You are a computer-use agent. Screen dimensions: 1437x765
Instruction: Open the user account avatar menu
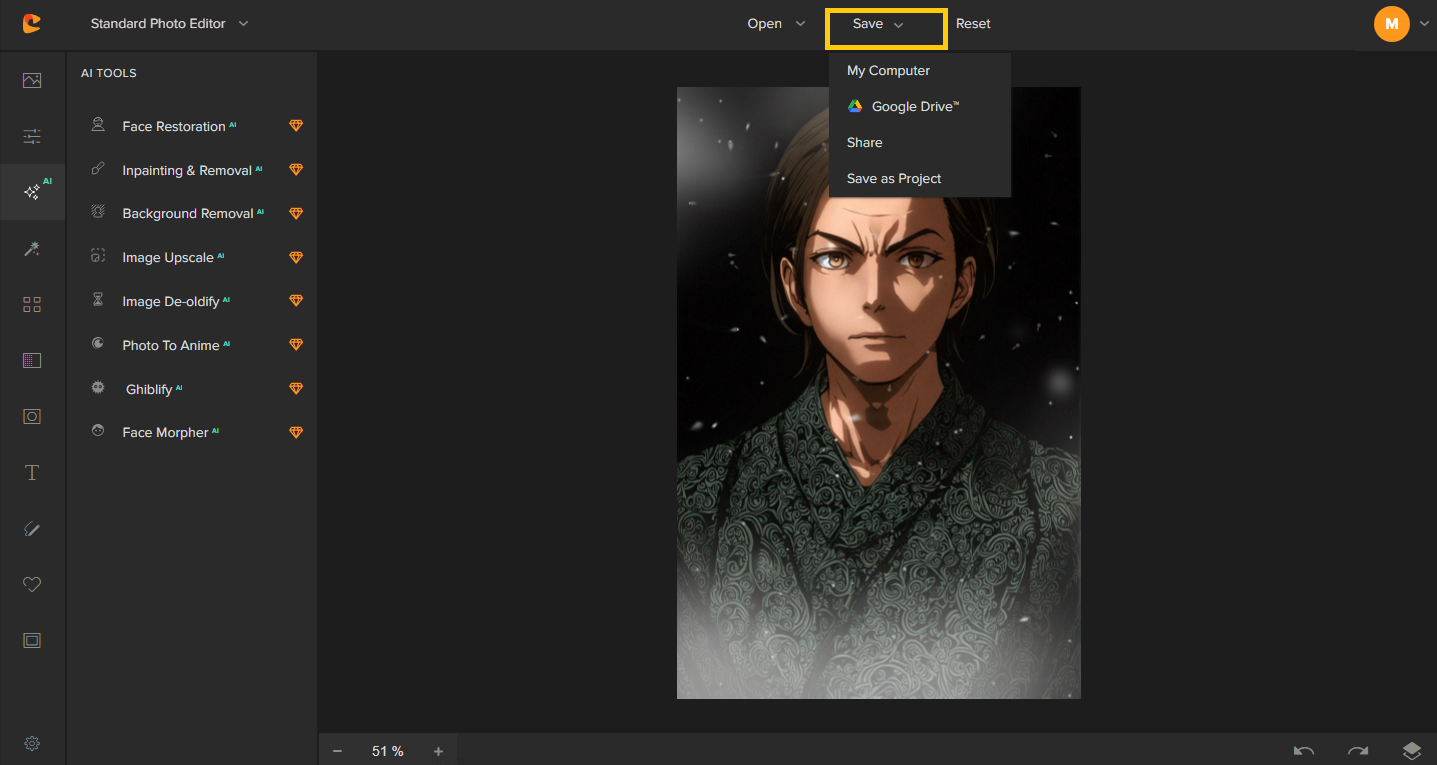point(1392,24)
